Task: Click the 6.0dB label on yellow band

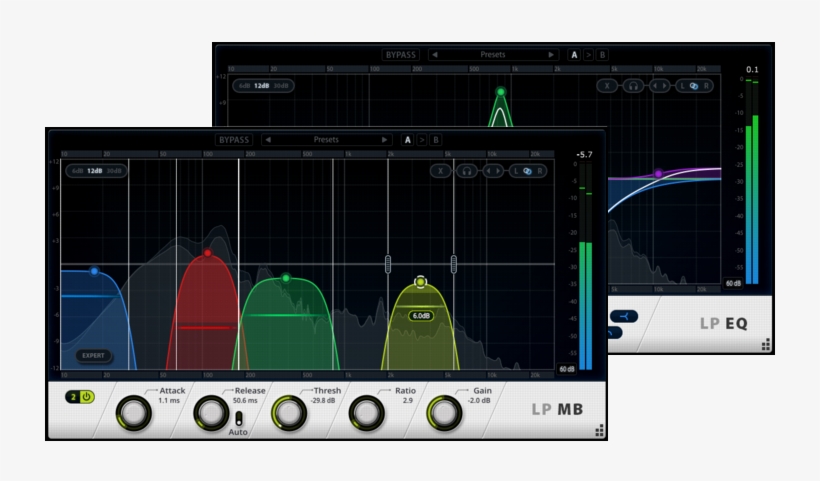Action: coord(421,316)
